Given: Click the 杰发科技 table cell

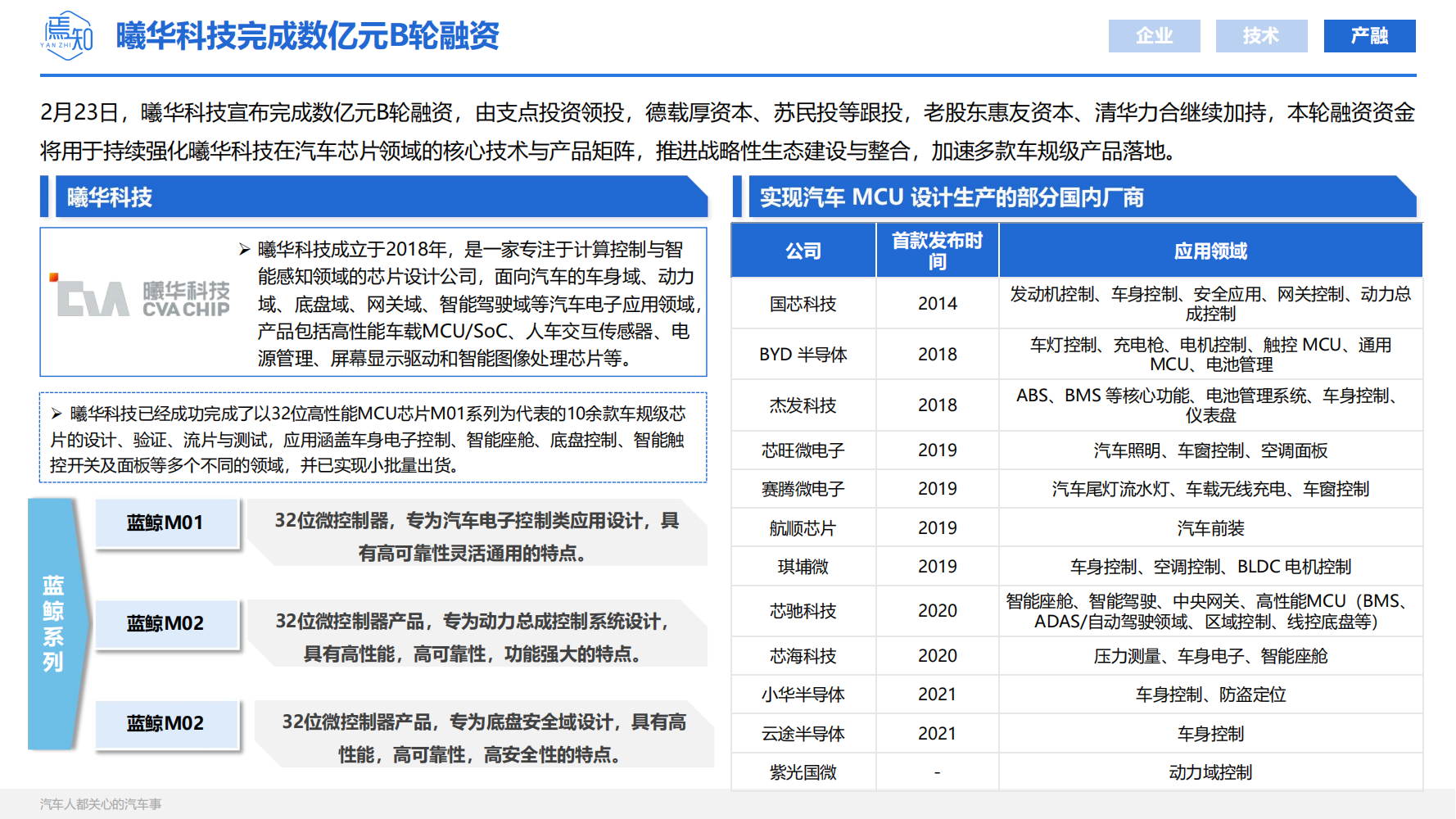Looking at the screenshot, I should click(803, 405).
